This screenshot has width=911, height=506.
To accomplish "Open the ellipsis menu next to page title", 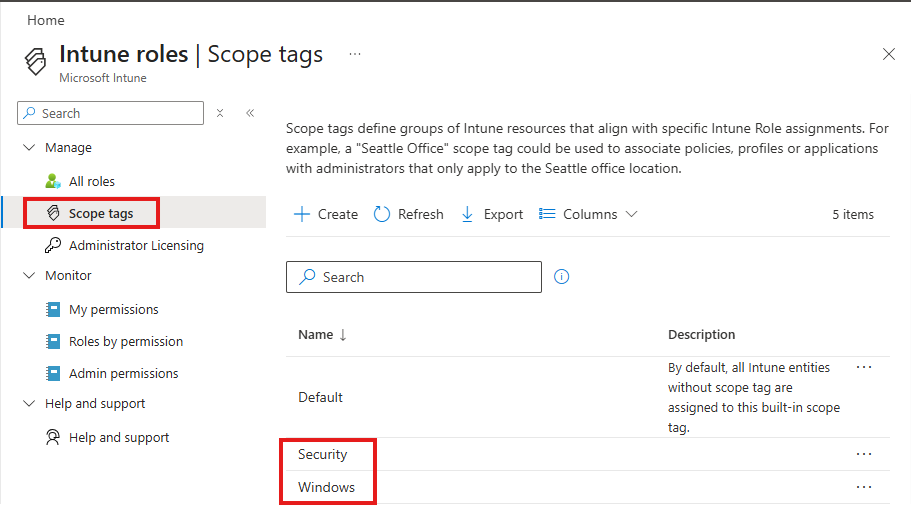I will coord(355,53).
